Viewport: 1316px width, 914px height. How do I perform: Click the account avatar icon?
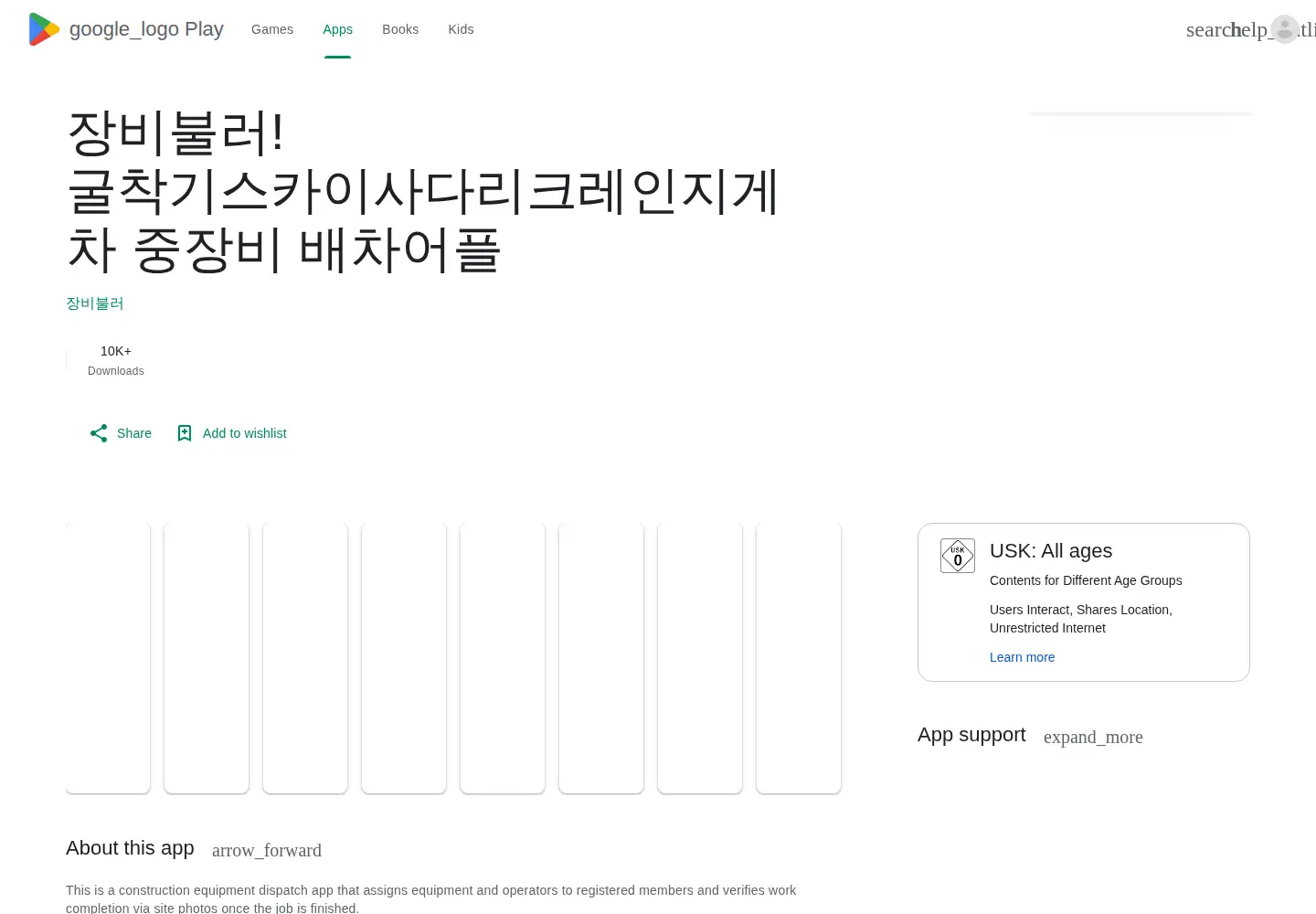pyautogui.click(x=1285, y=29)
